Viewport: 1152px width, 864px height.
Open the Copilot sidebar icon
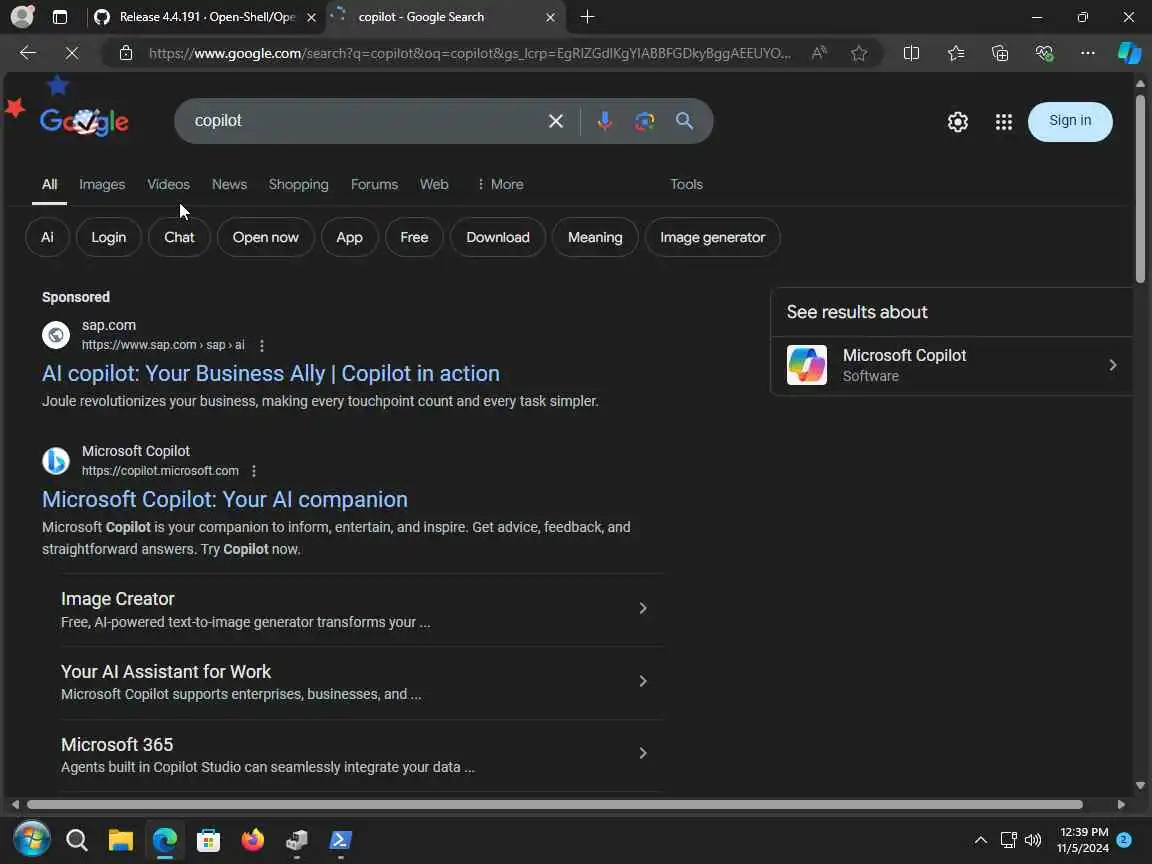click(1129, 53)
